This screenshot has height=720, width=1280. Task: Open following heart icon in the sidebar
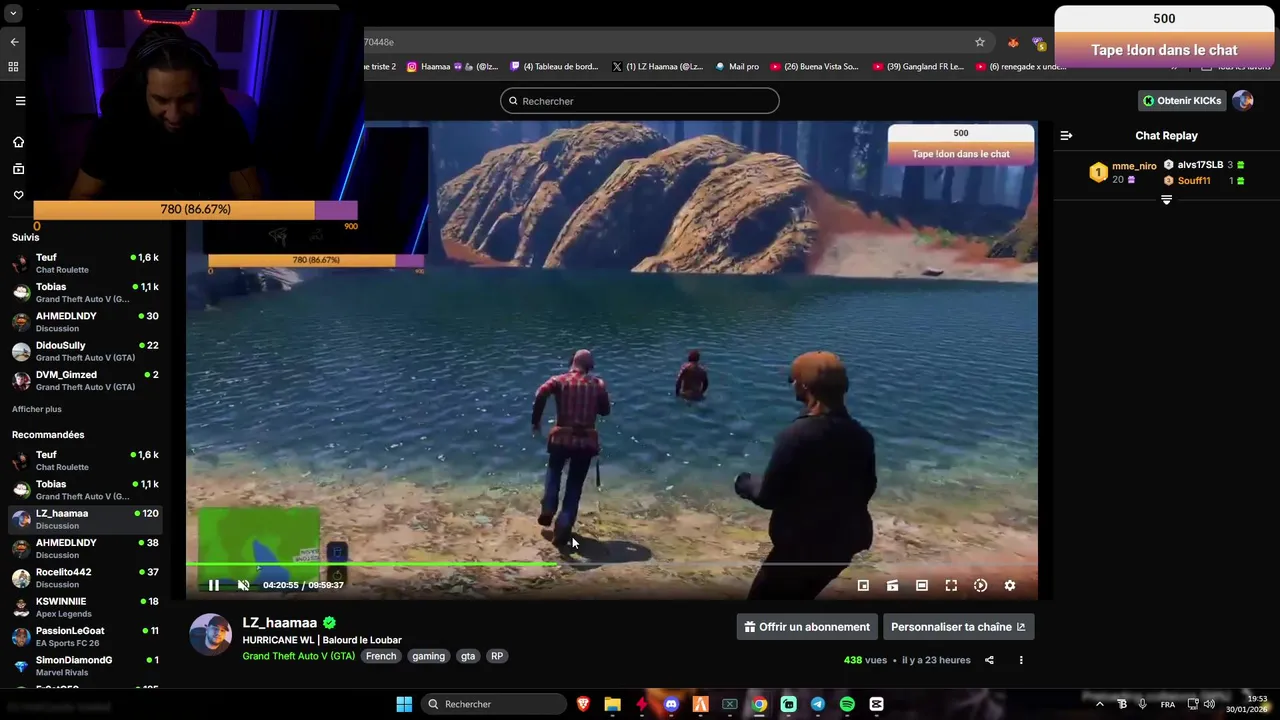click(18, 195)
